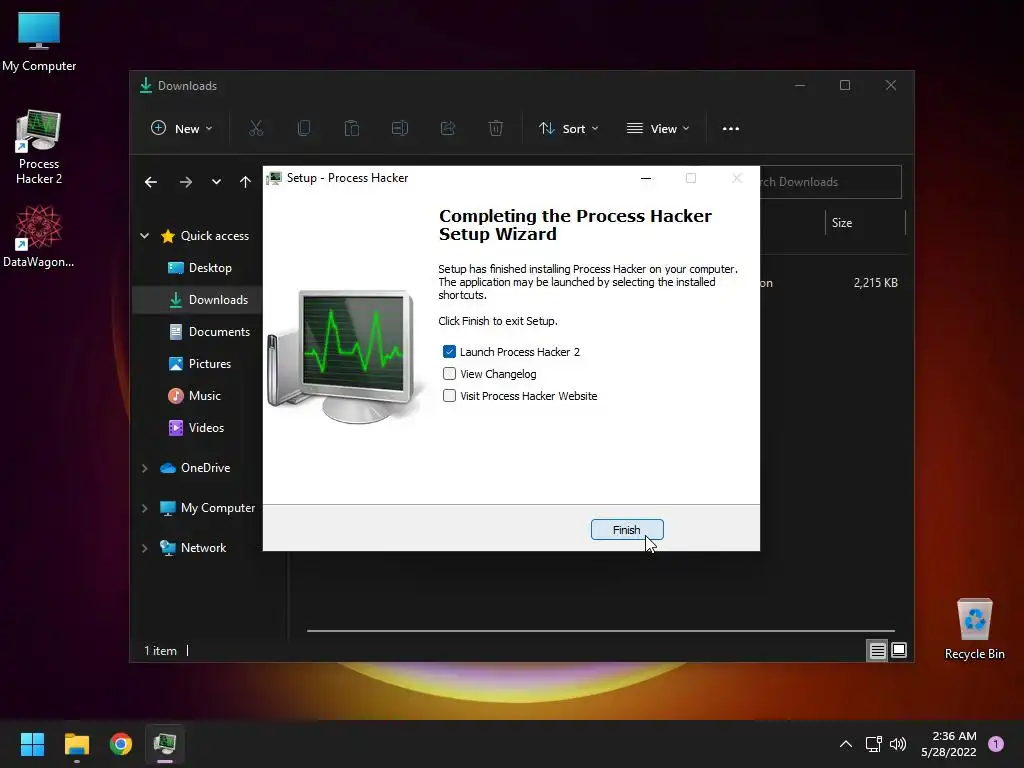Open the New menu in Downloads window
The width and height of the screenshot is (1024, 768).
182,129
